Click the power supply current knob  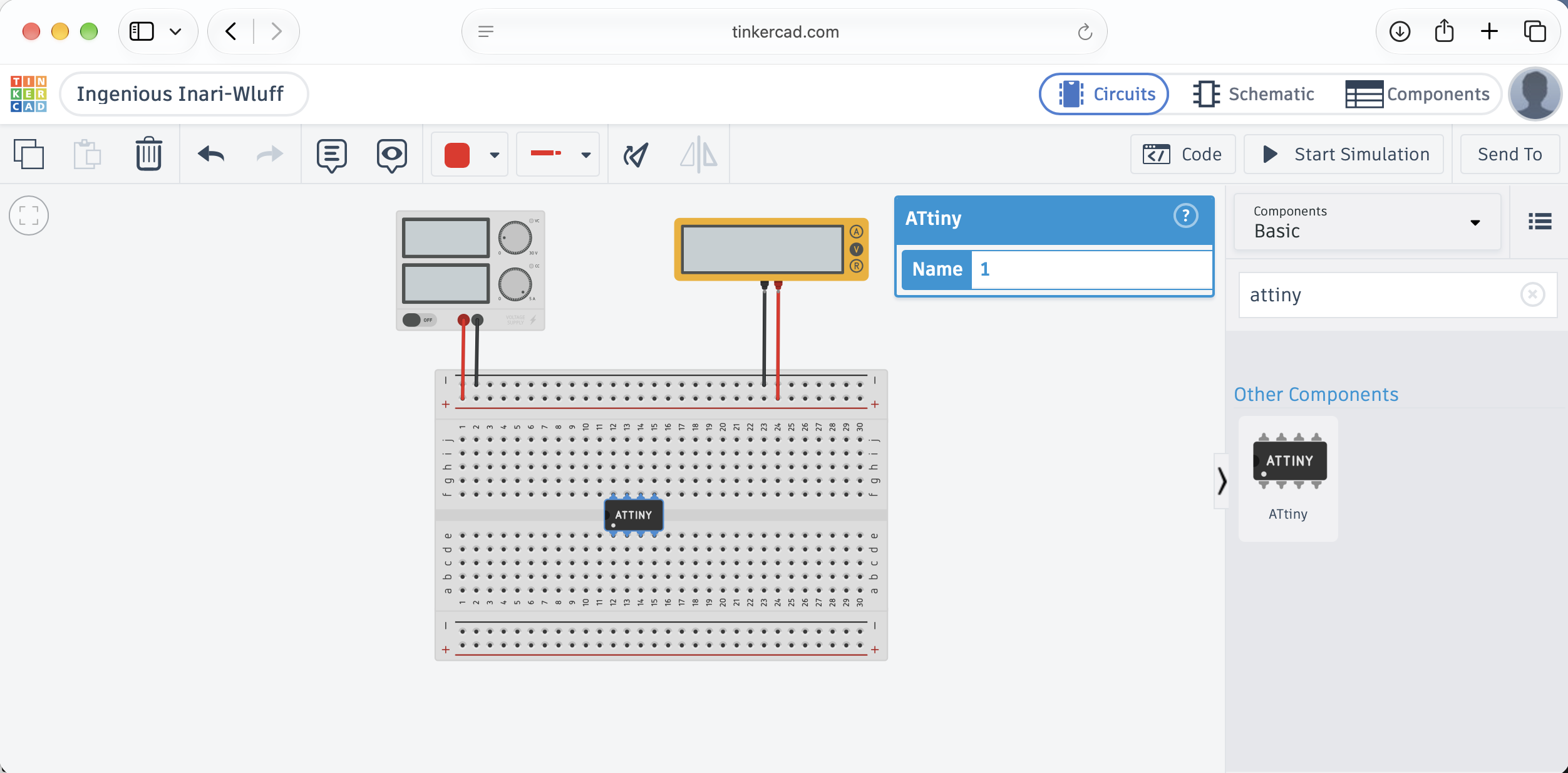tap(515, 284)
